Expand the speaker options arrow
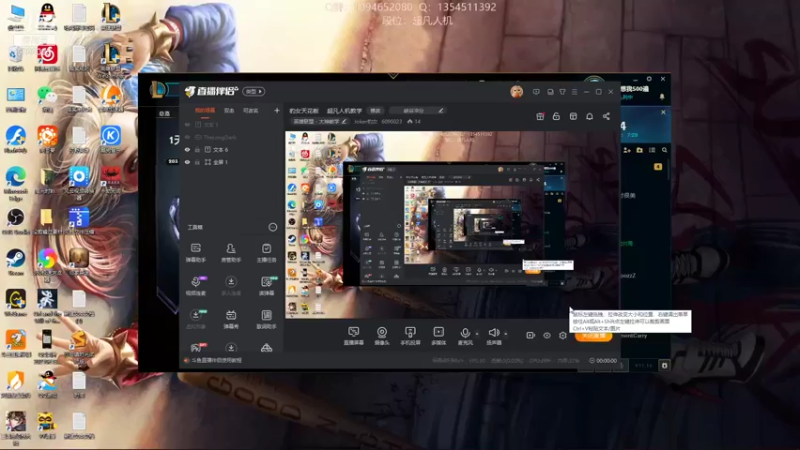 point(506,334)
